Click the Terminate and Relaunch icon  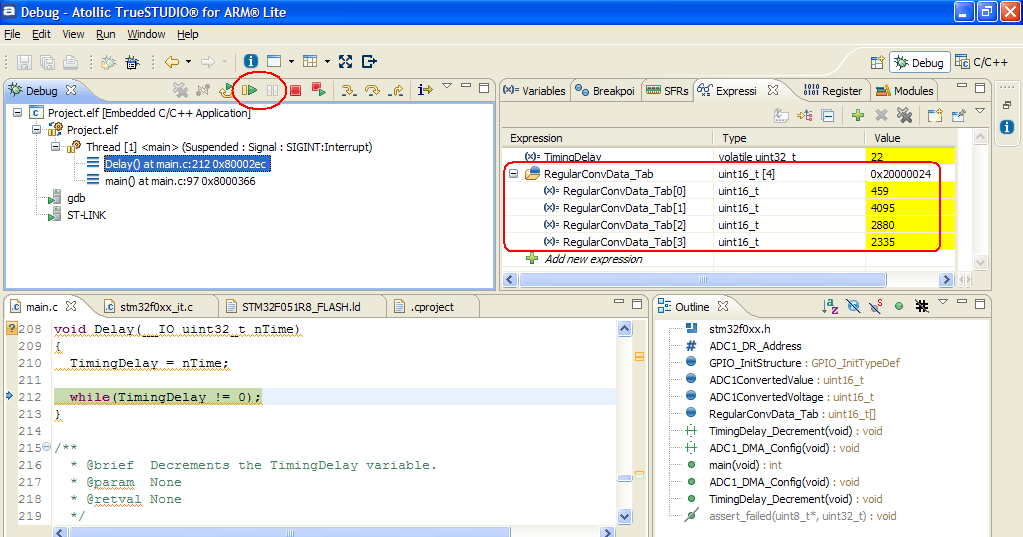coord(318,90)
